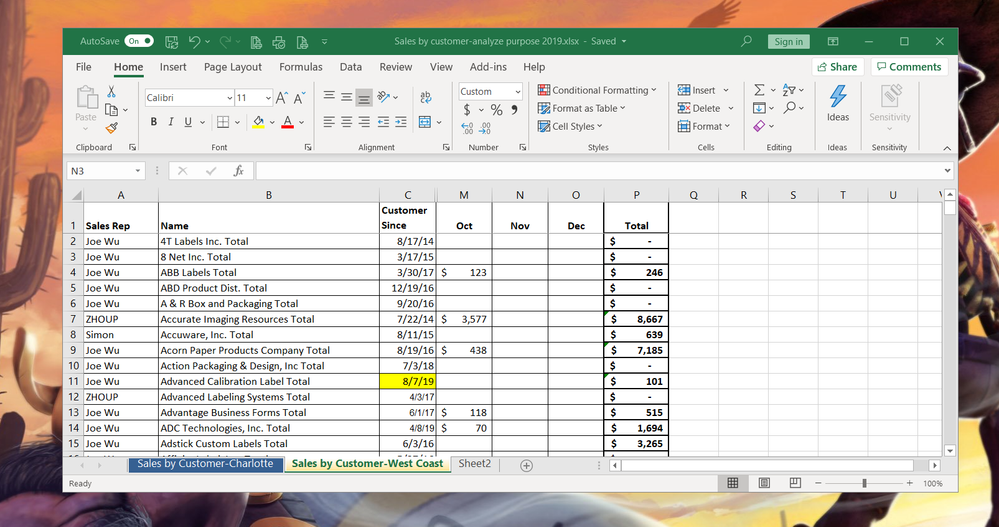999x527 pixels.
Task: Increase font size with large A icon
Action: coord(282,97)
